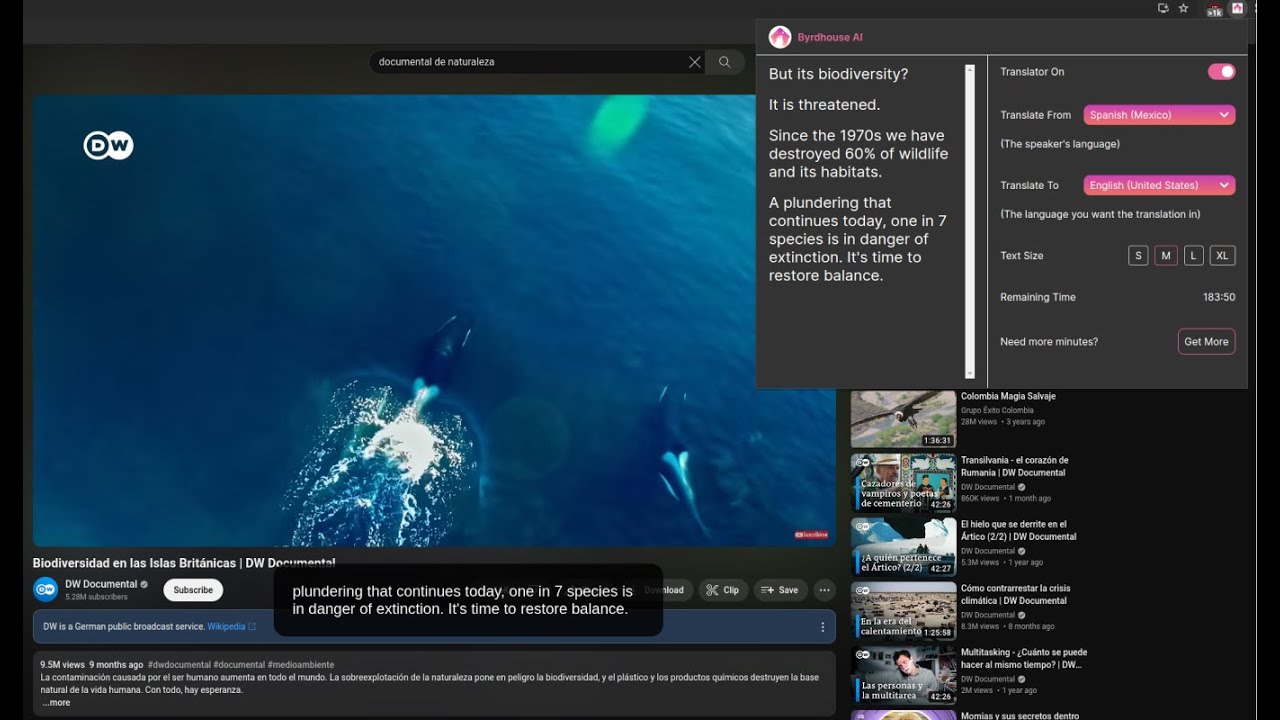
Task: Click the YouTube search magnifier button
Action: pyautogui.click(x=725, y=62)
